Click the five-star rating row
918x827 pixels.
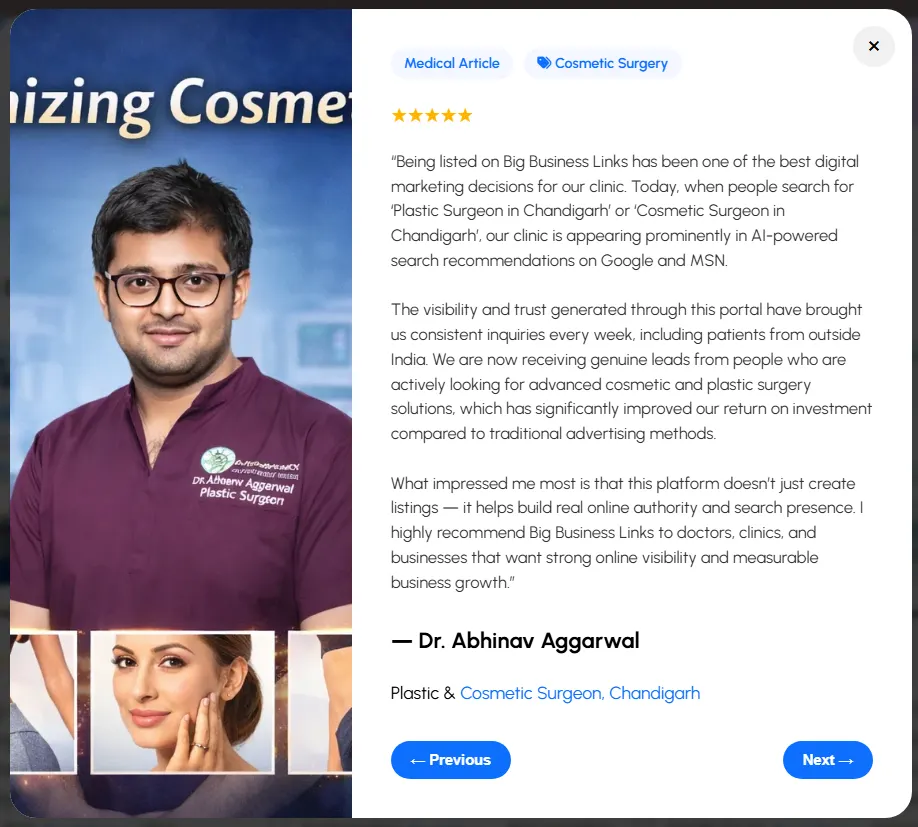click(x=431, y=115)
